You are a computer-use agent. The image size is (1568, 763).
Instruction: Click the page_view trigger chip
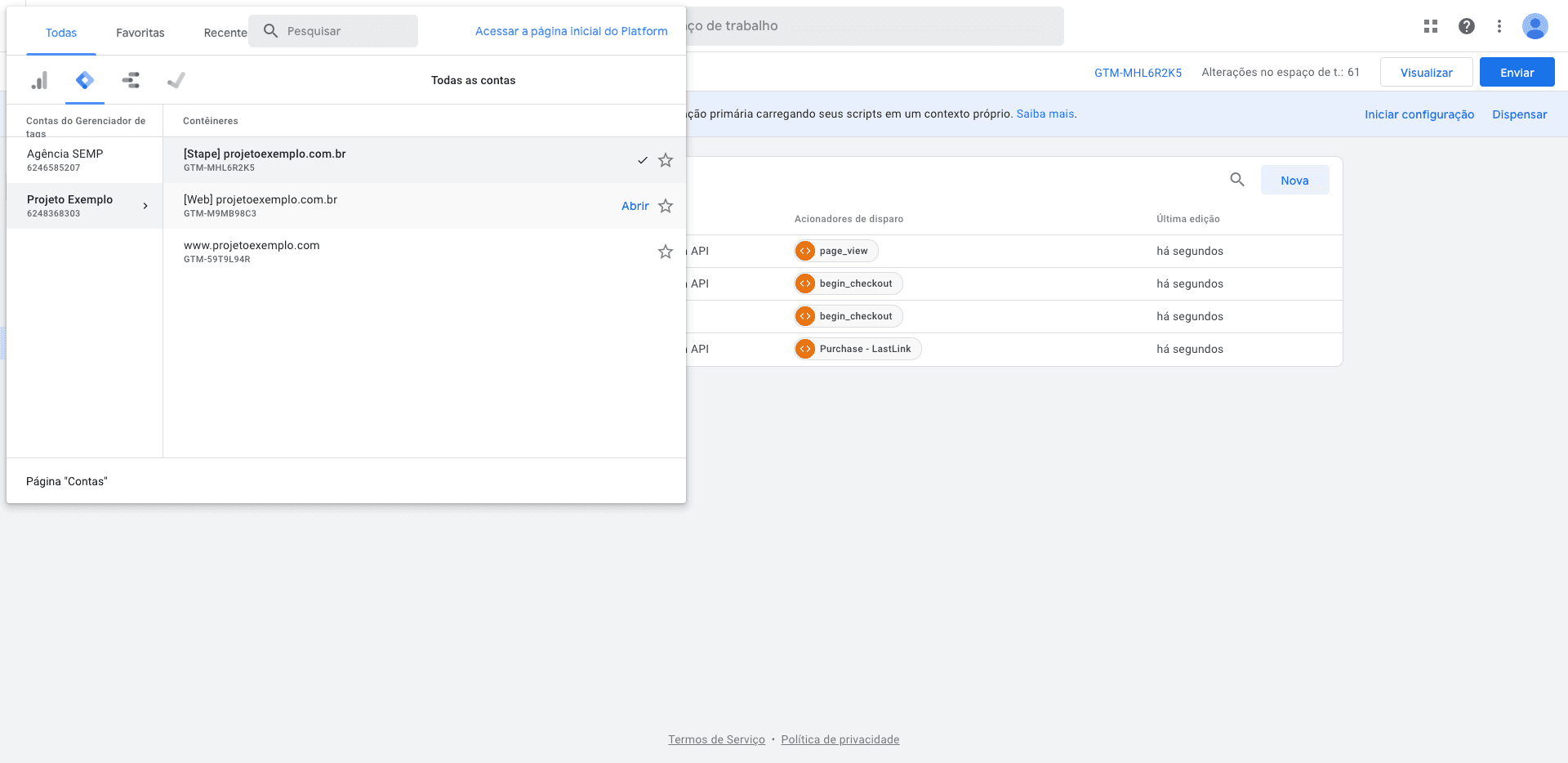point(836,251)
